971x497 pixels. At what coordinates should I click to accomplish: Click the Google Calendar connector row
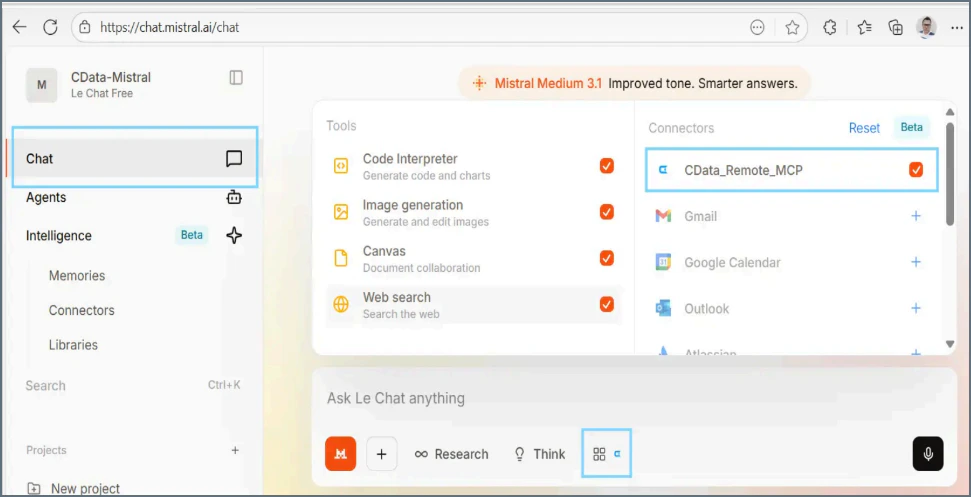tap(791, 262)
